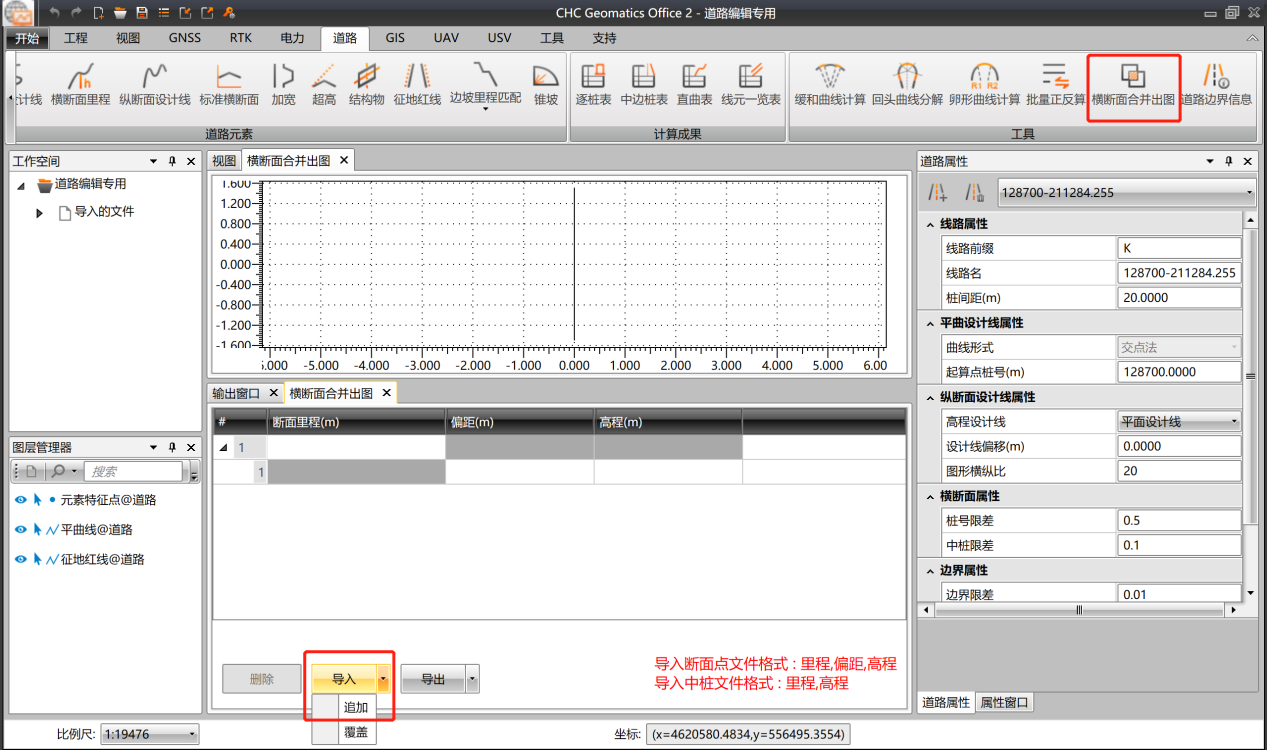Click the 征地红线 tool icon
The image size is (1267, 750).
tap(417, 84)
